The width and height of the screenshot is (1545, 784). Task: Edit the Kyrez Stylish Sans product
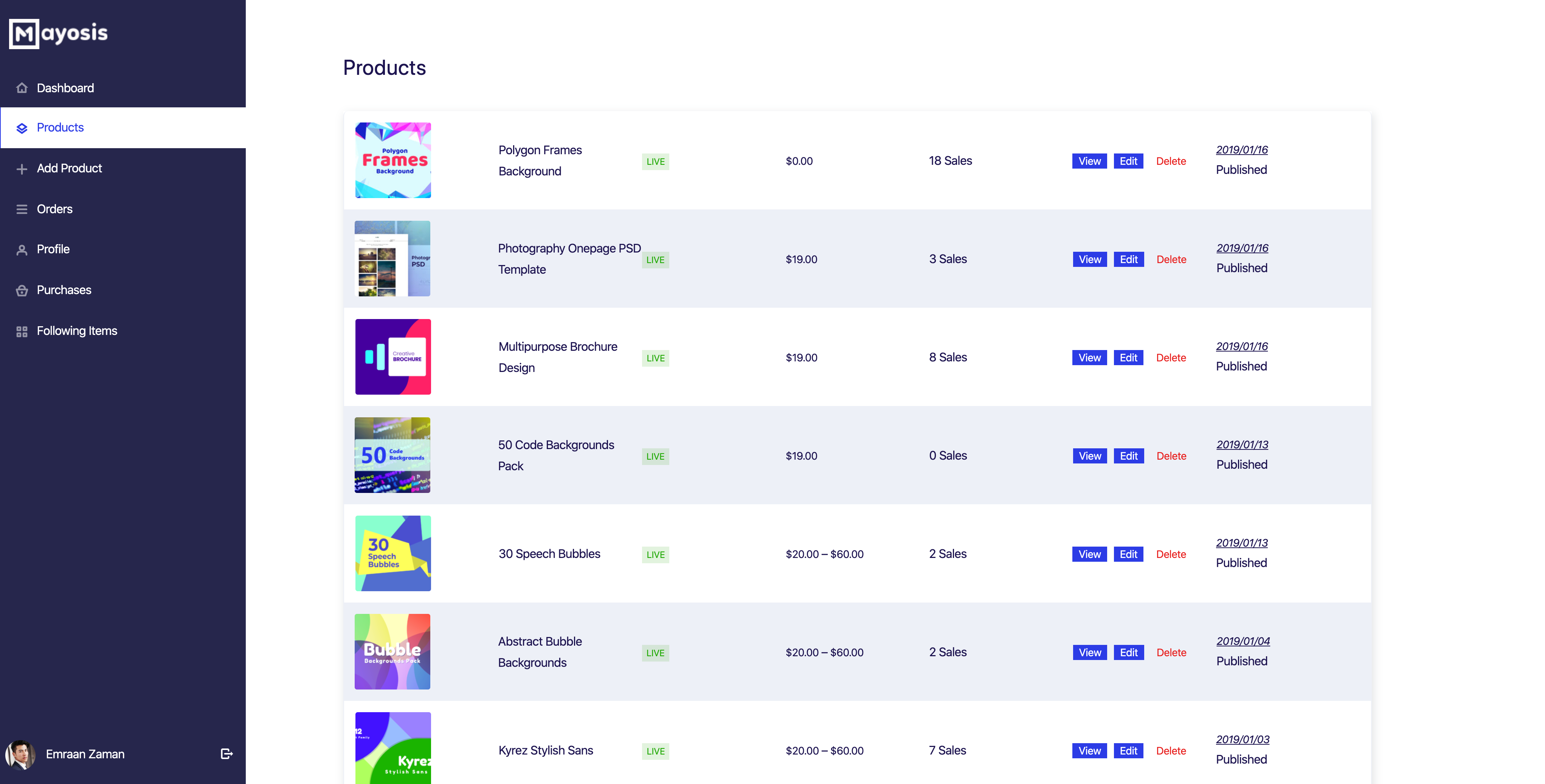[x=1128, y=751]
